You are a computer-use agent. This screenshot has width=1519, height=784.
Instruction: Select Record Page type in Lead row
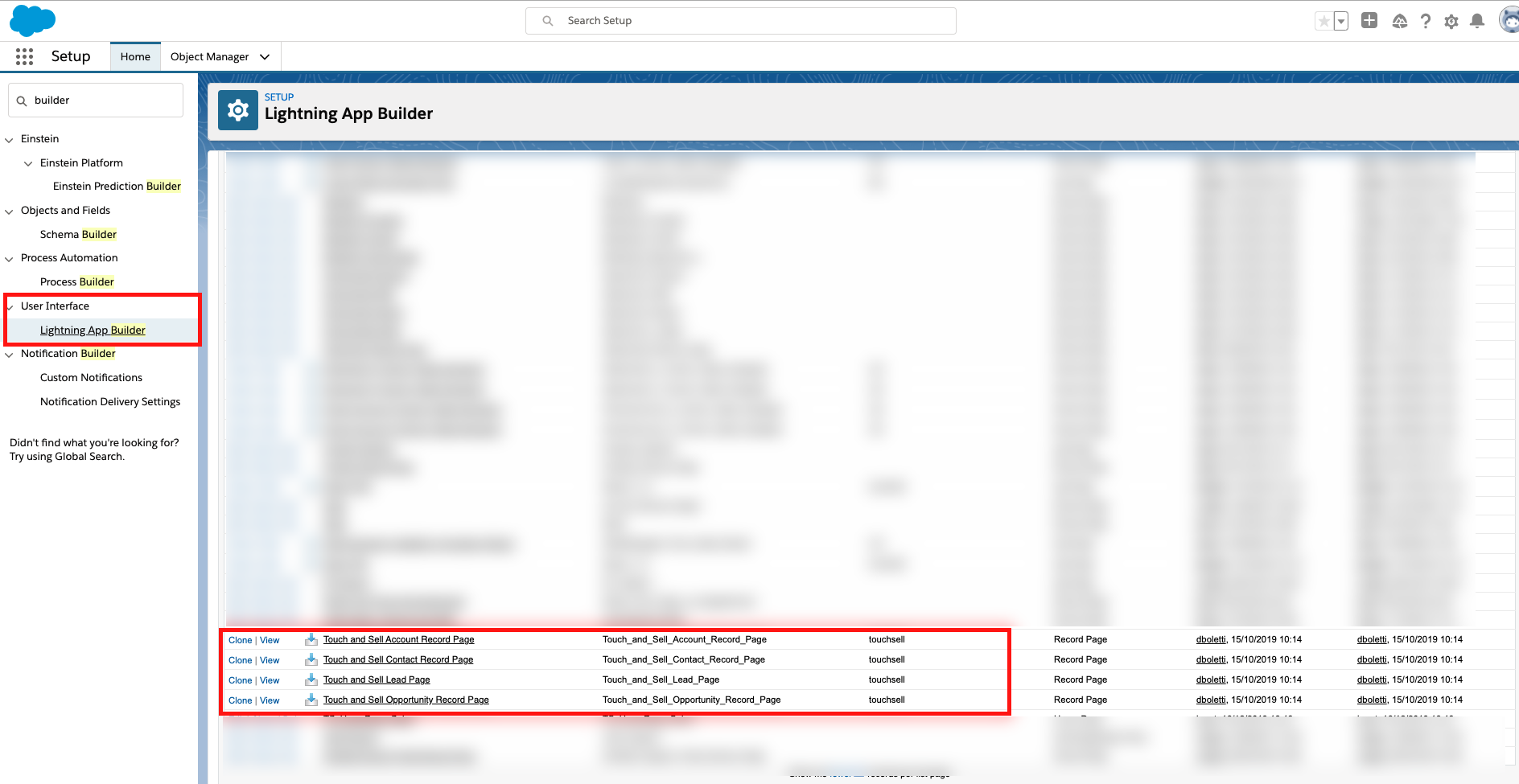(x=1081, y=680)
